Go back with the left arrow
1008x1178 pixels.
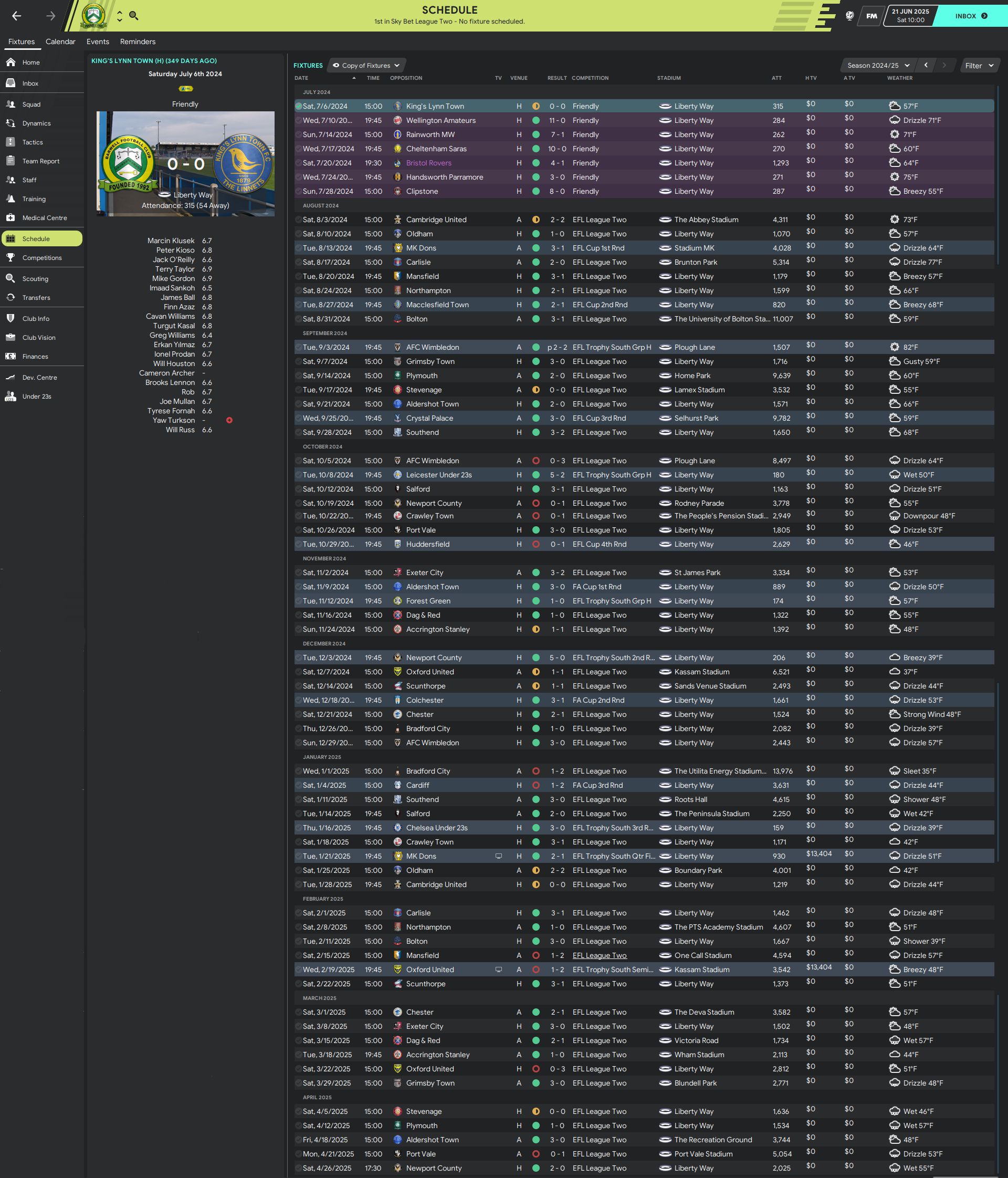(x=16, y=16)
